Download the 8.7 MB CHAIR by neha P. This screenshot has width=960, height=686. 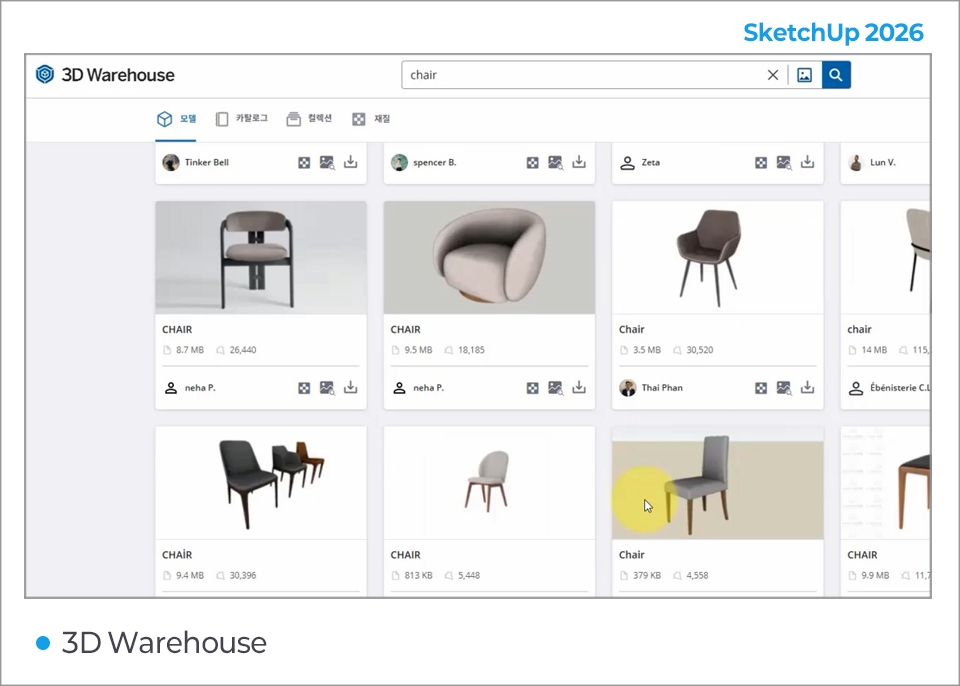pyautogui.click(x=350, y=387)
